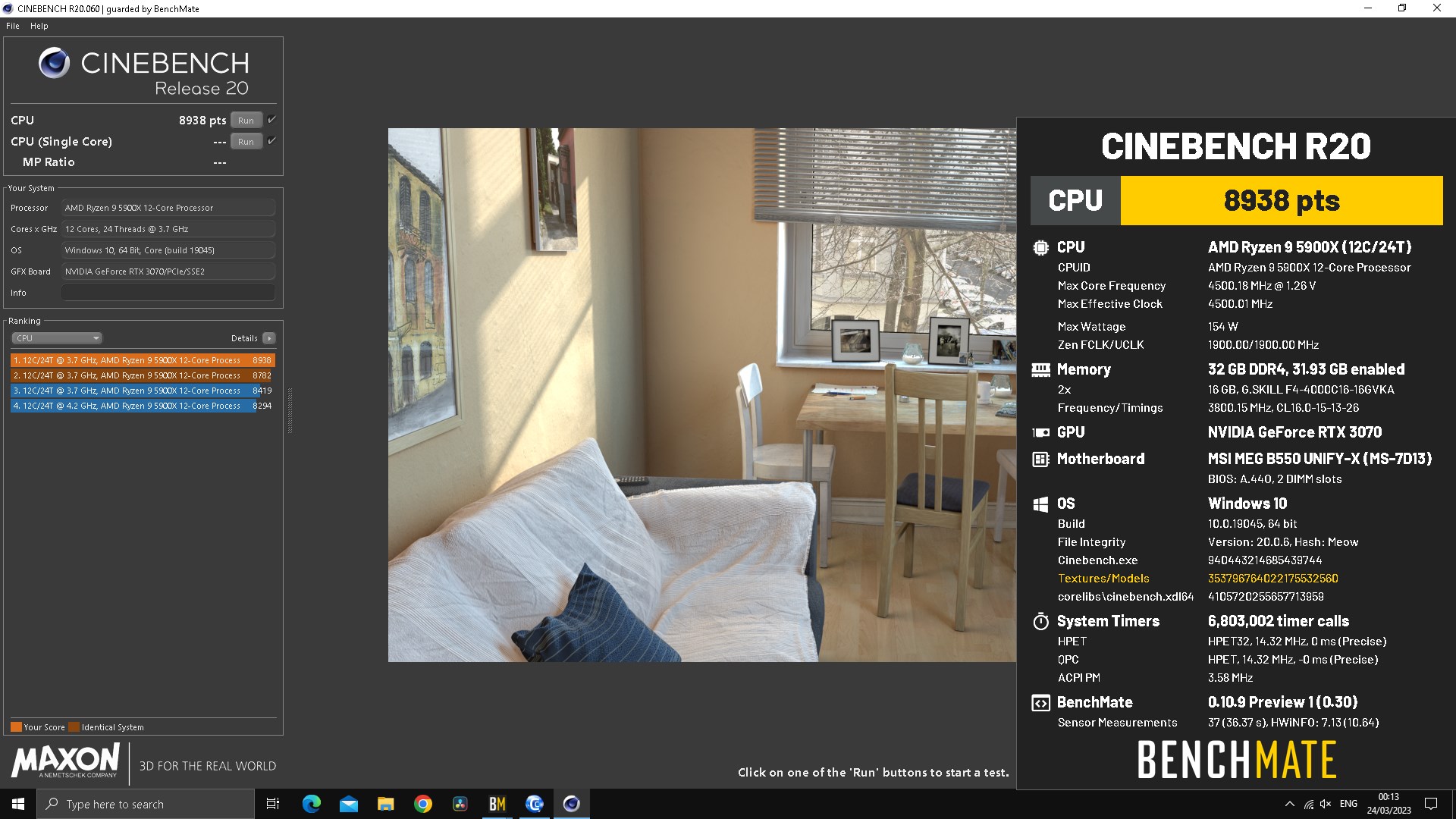Click the Textures/Models hash text
This screenshot has height=819, width=1456.
(x=1273, y=579)
